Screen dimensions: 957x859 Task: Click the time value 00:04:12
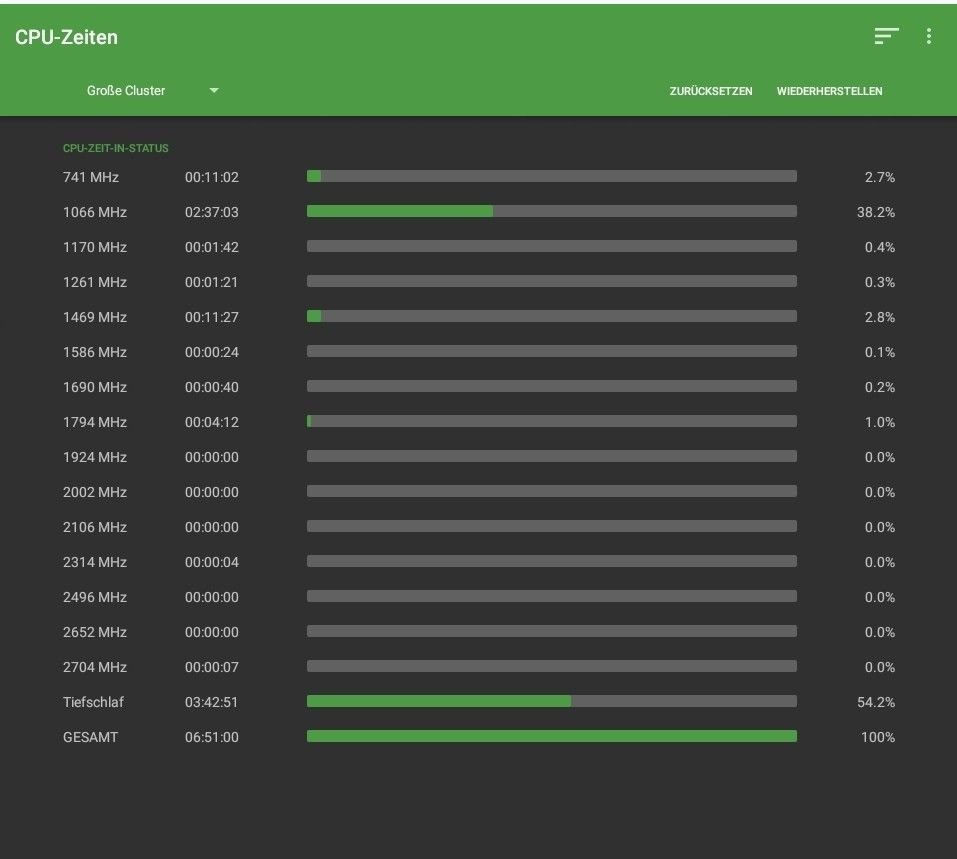(212, 422)
